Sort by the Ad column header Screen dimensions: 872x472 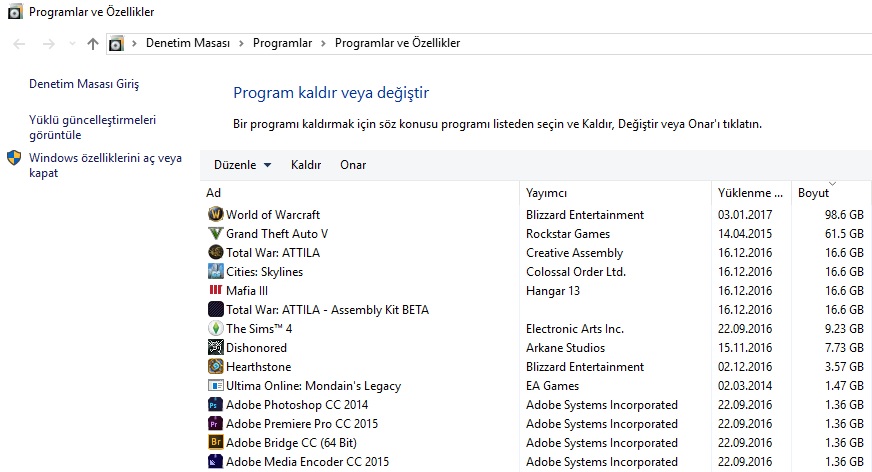[214, 192]
